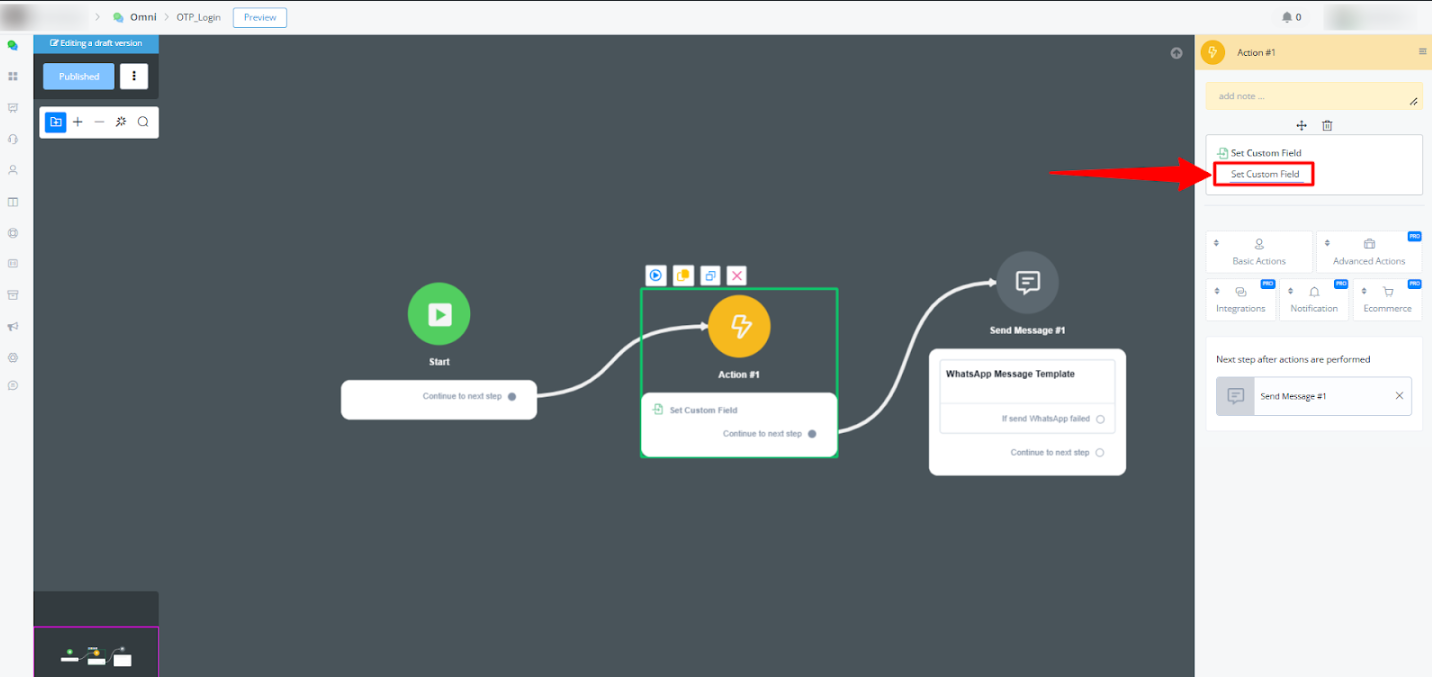Click the zoom out minus icon

pyautogui.click(x=99, y=122)
